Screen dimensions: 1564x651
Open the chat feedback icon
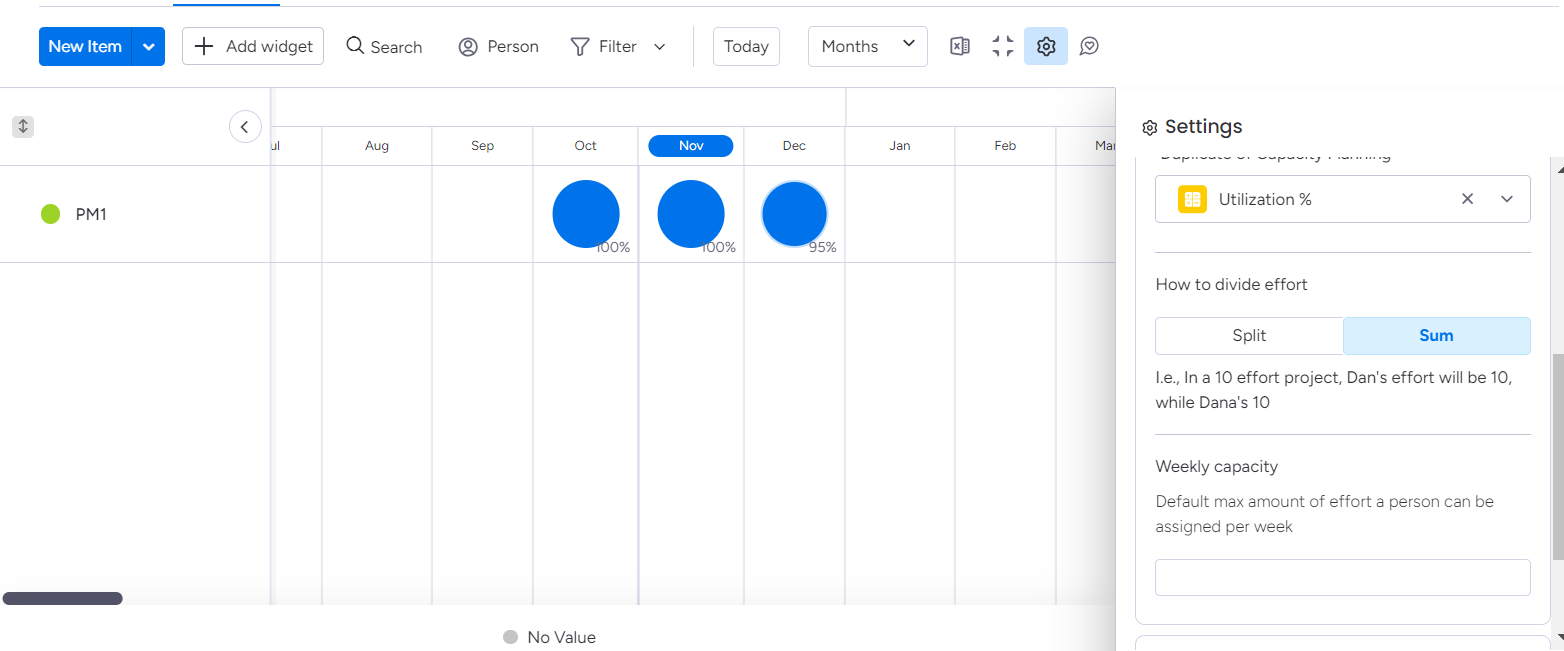click(x=1090, y=46)
